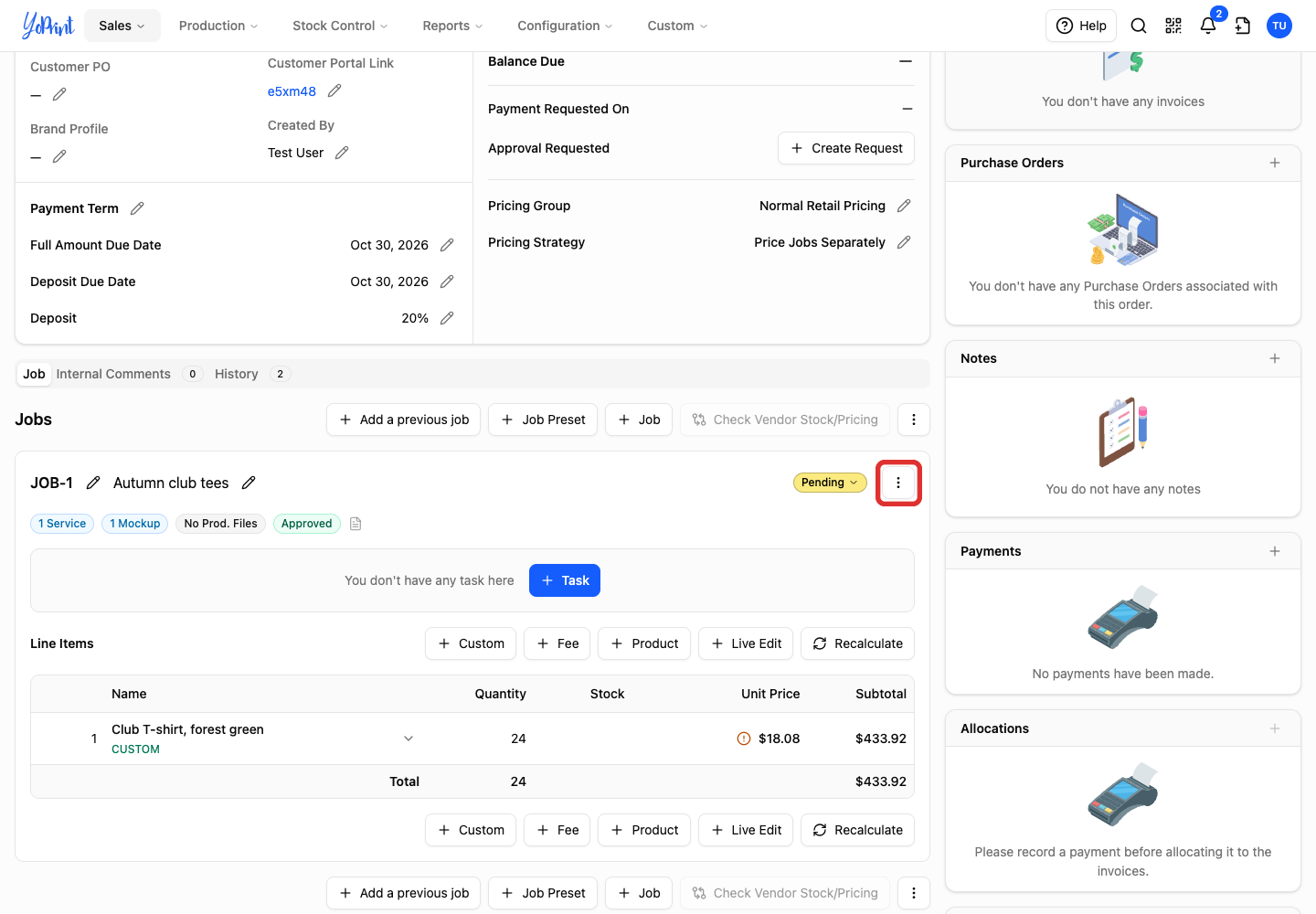Viewport: 1316px width, 914px height.
Task: Edit Autumn club tees name pencil
Action: [249, 483]
